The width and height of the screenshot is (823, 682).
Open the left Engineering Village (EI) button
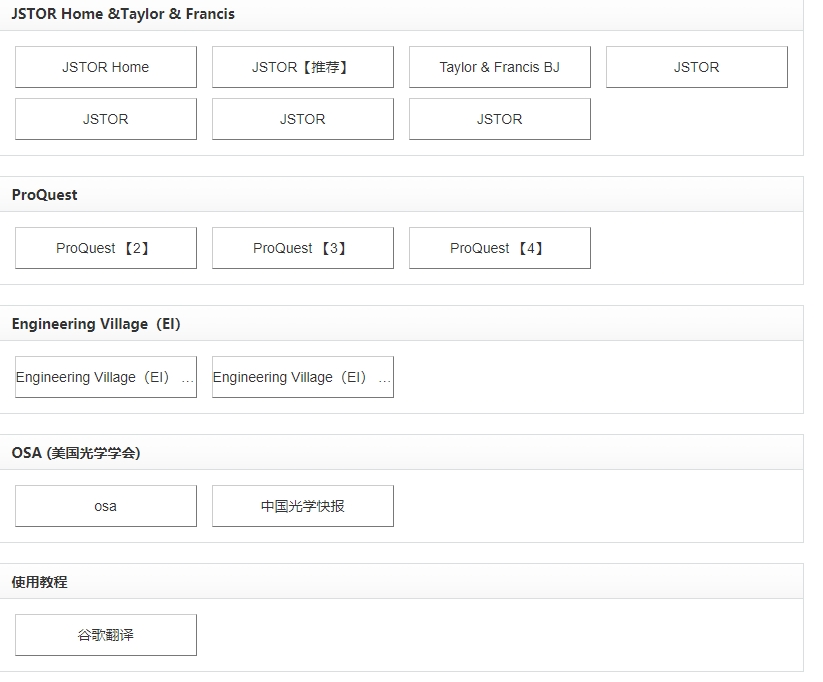(105, 377)
